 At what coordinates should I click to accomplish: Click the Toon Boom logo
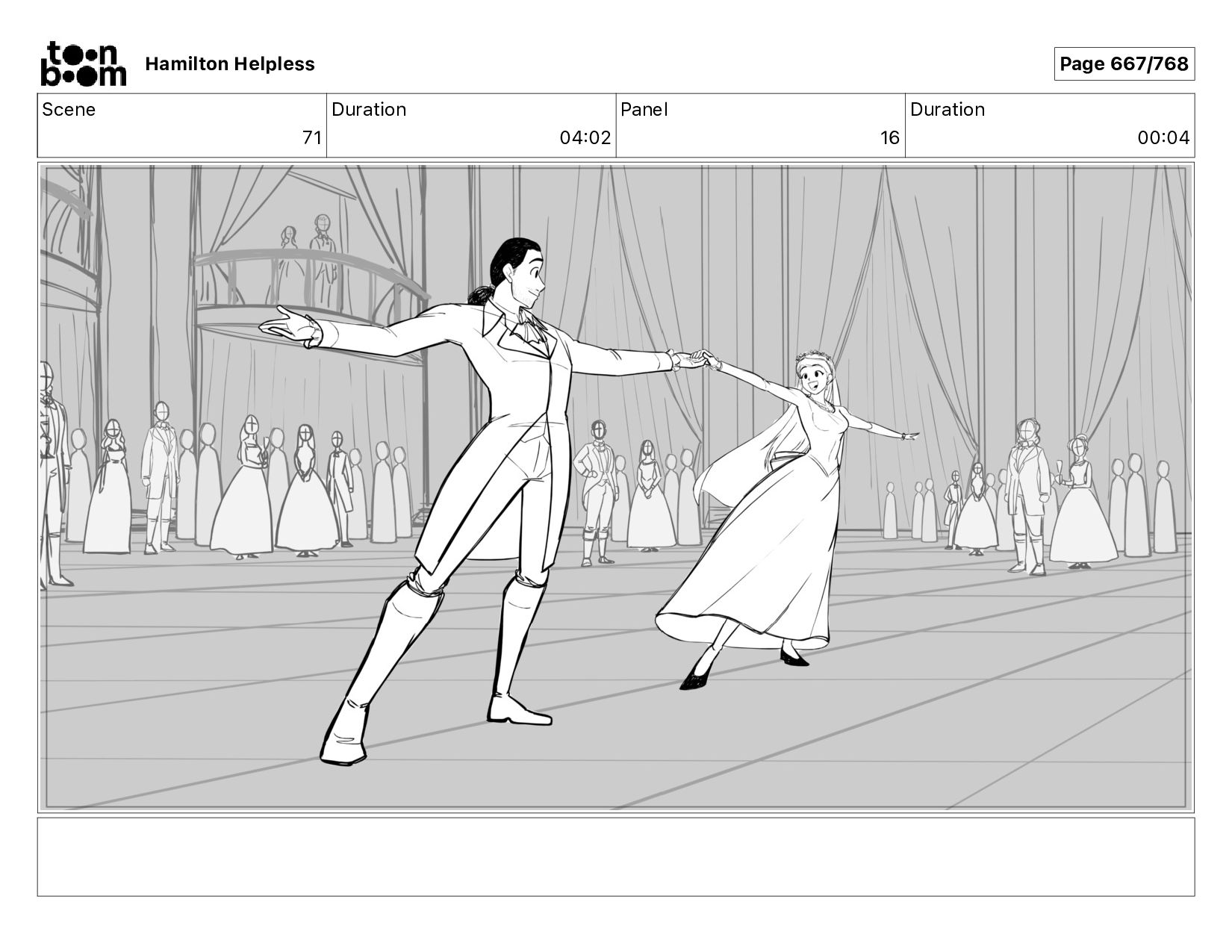pyautogui.click(x=83, y=63)
